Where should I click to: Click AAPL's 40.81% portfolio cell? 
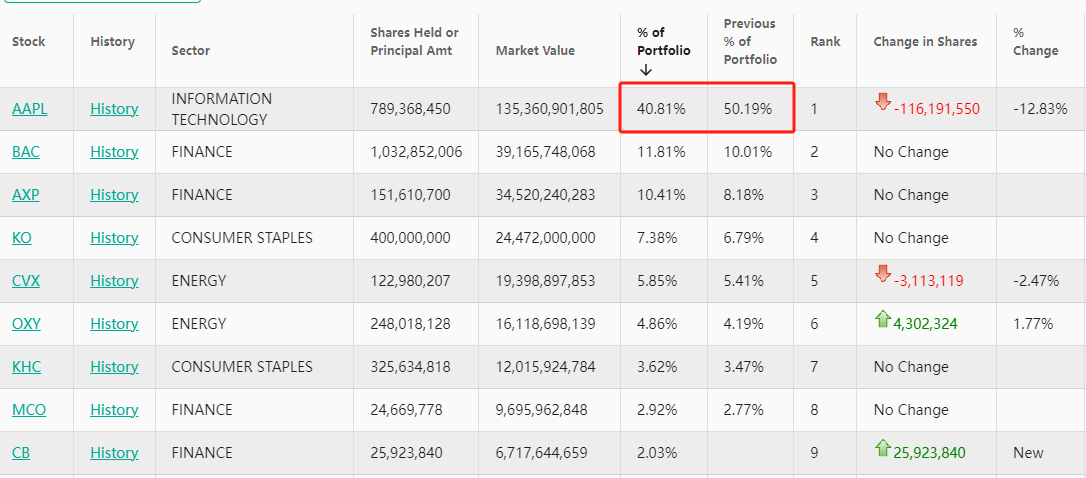click(661, 109)
